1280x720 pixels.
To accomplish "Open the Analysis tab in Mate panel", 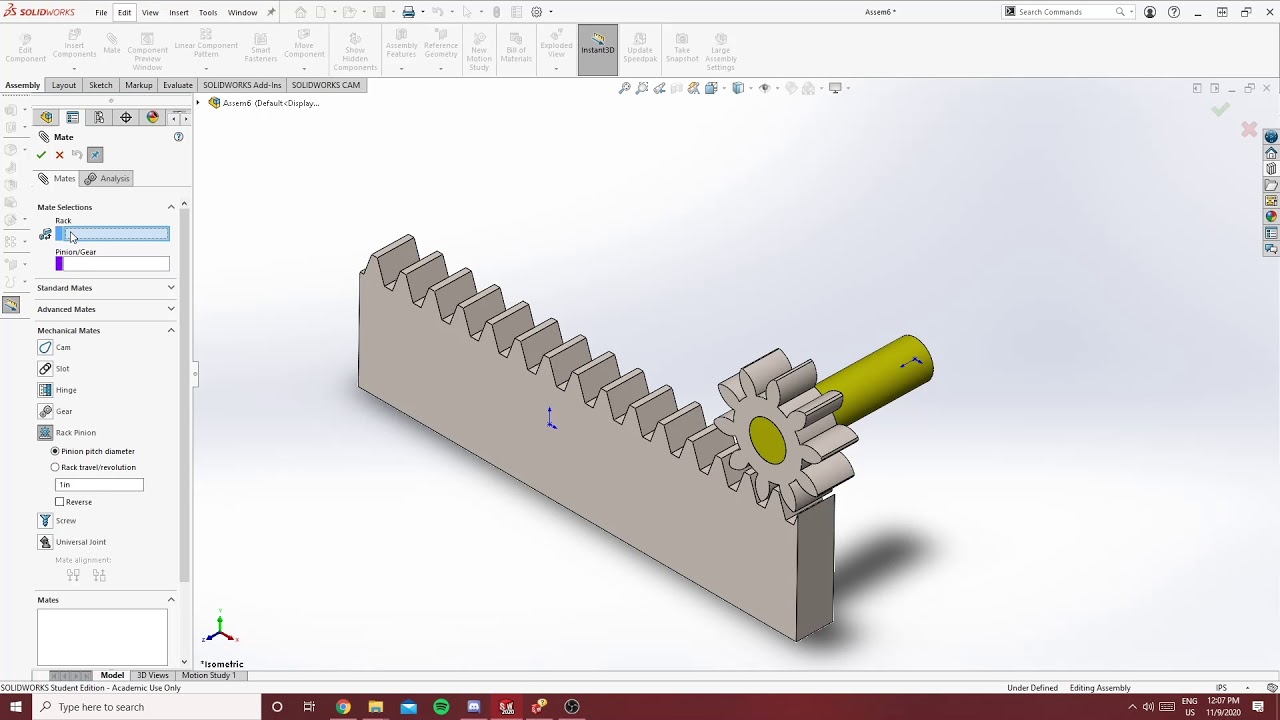I will tap(107, 178).
